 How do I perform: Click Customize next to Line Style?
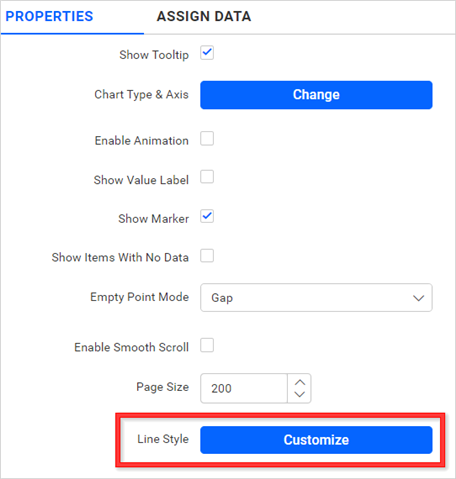tap(316, 440)
